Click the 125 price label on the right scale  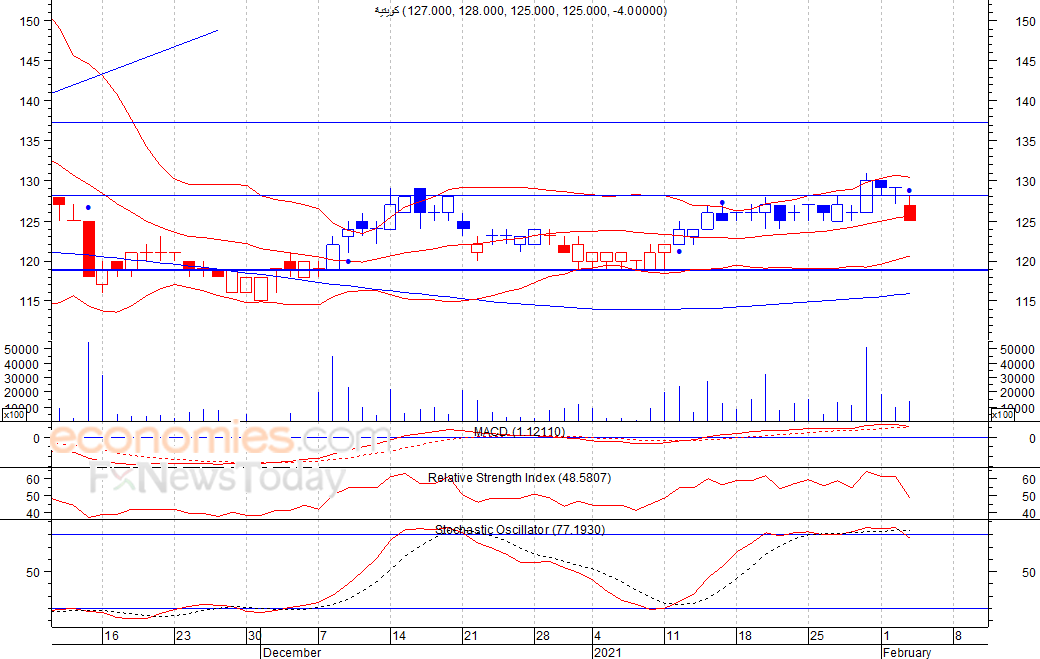(1025, 222)
